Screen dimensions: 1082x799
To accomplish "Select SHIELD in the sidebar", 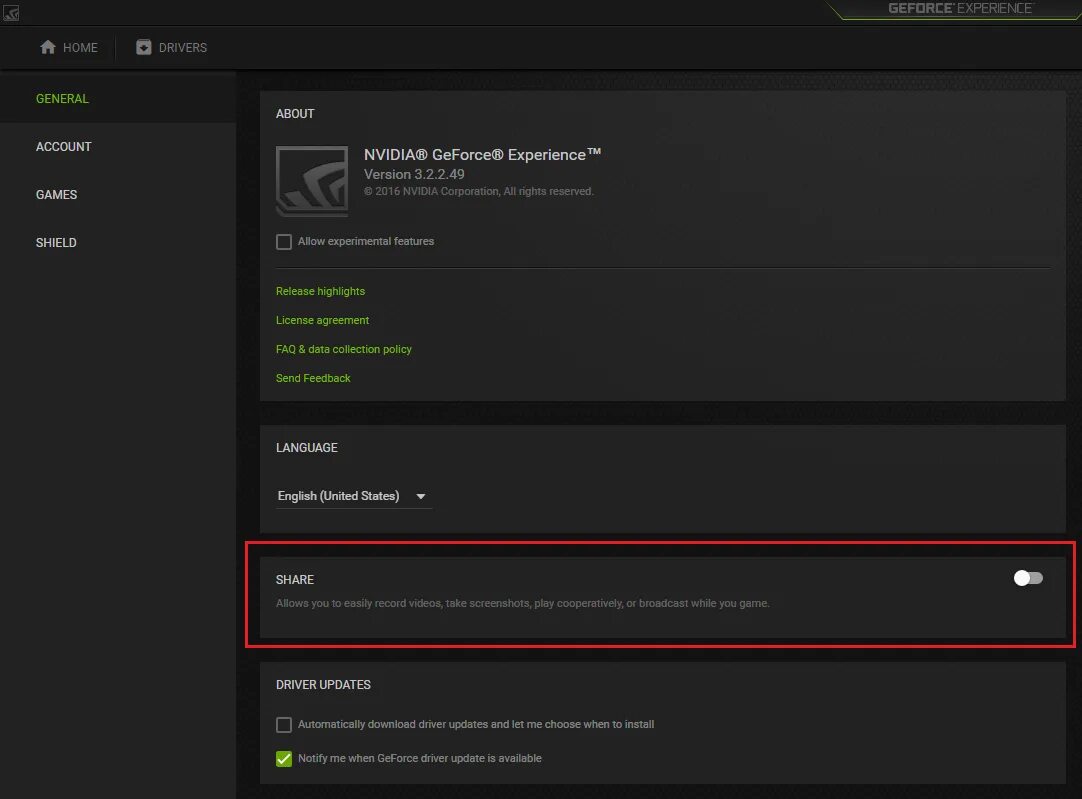I will pyautogui.click(x=56, y=243).
